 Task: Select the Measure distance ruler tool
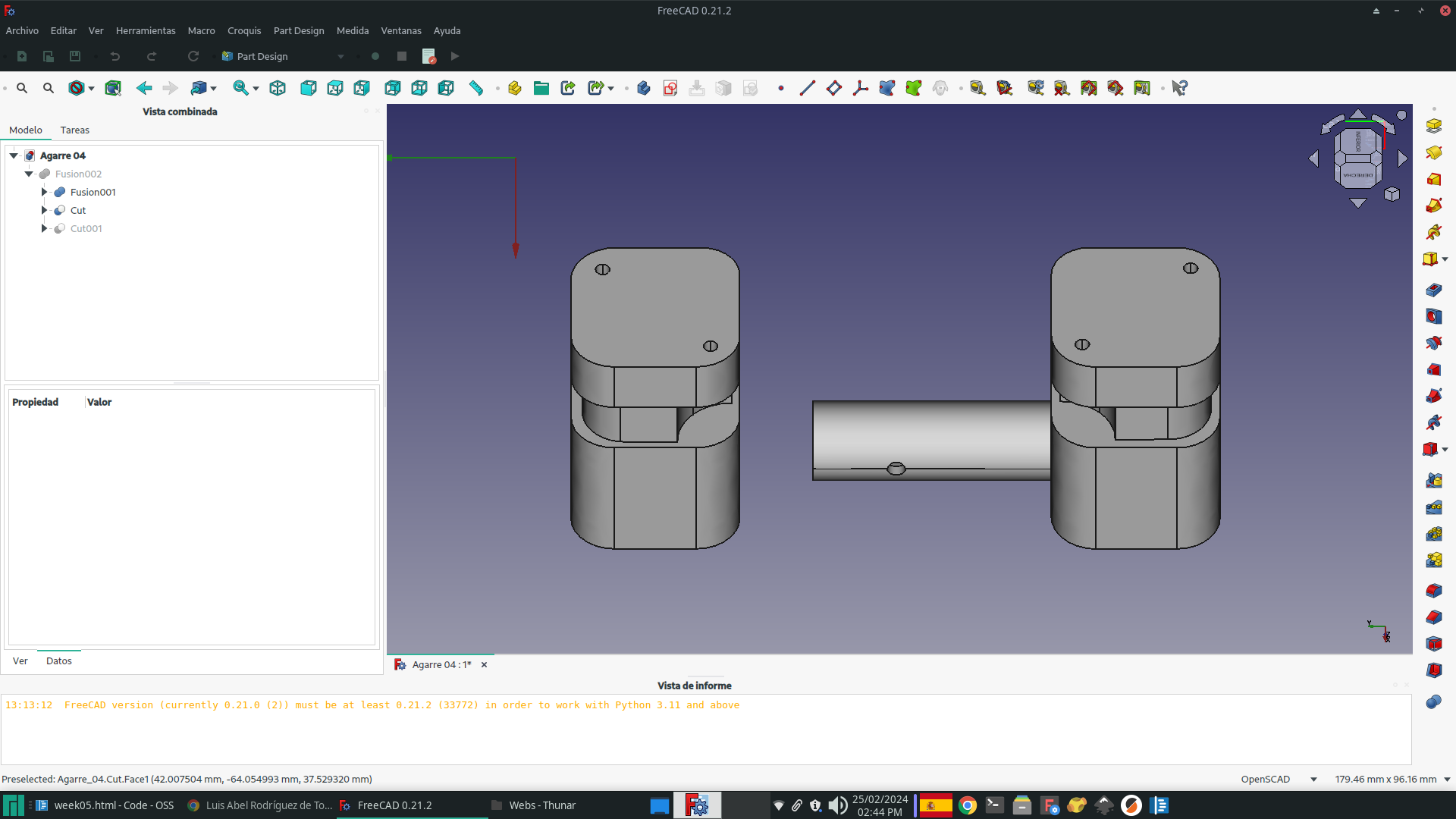click(476, 88)
